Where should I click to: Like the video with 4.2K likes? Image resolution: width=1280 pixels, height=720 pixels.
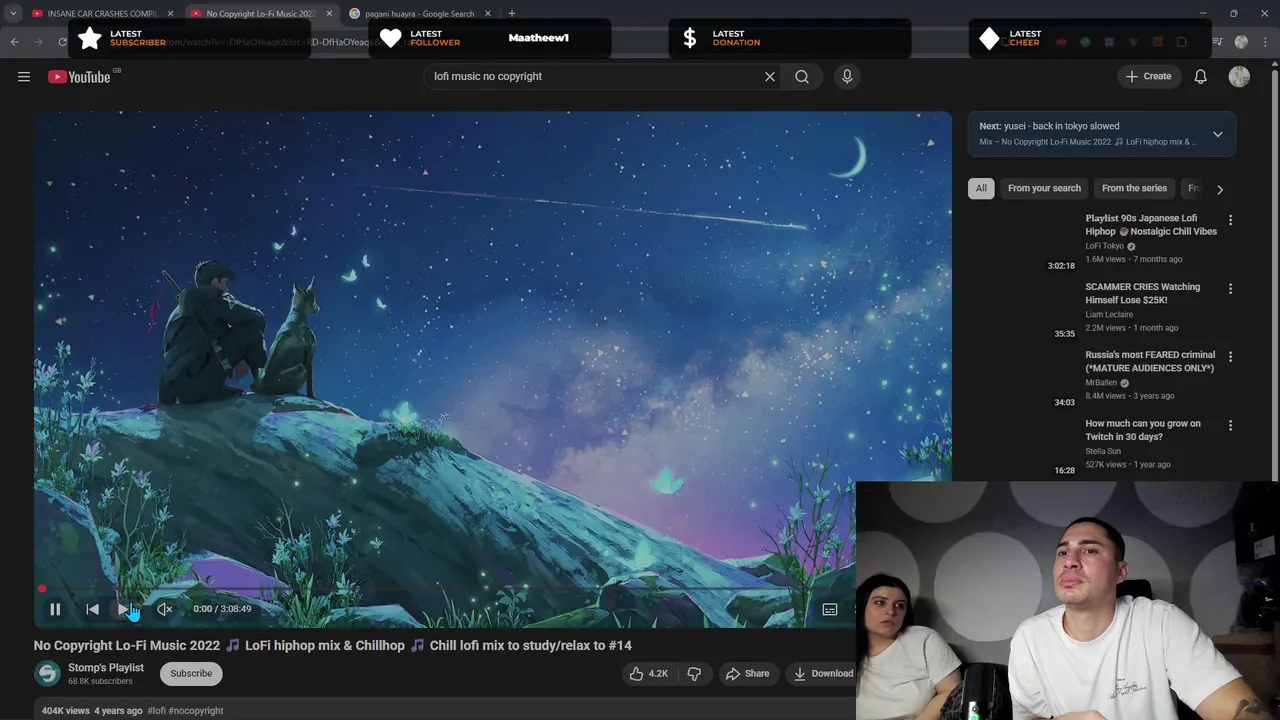(648, 674)
